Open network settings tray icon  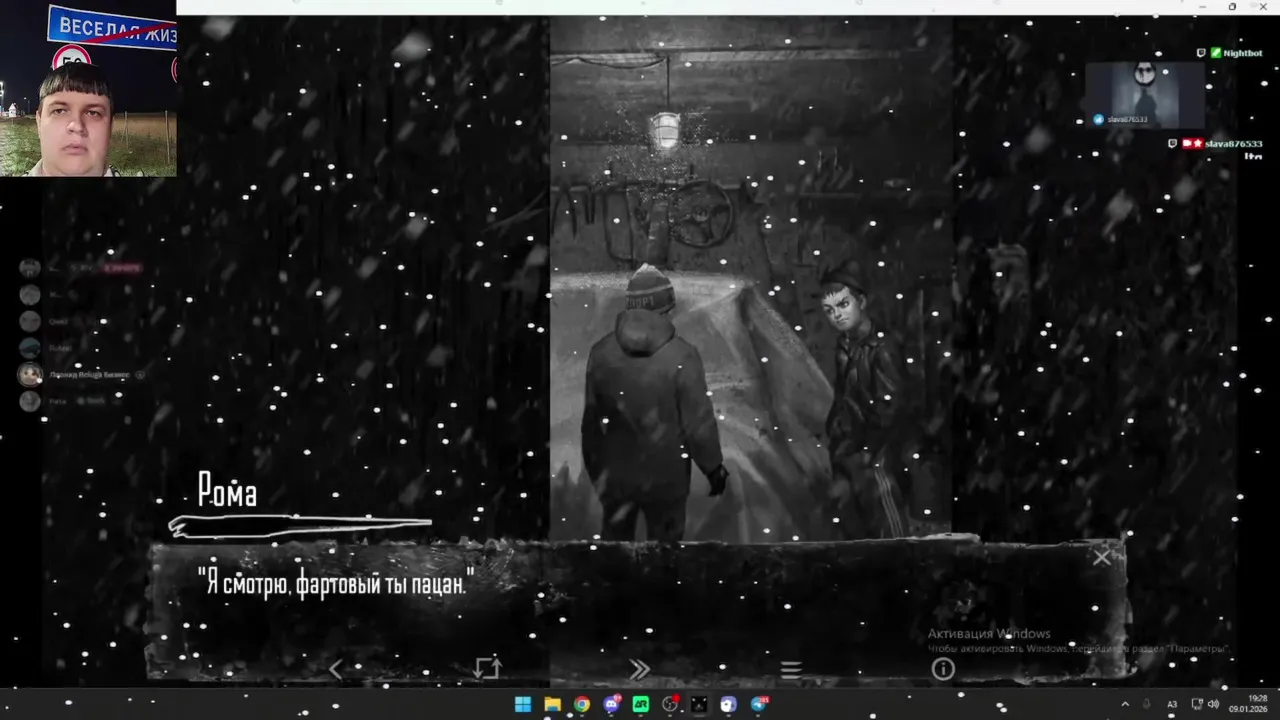[x=1197, y=704]
